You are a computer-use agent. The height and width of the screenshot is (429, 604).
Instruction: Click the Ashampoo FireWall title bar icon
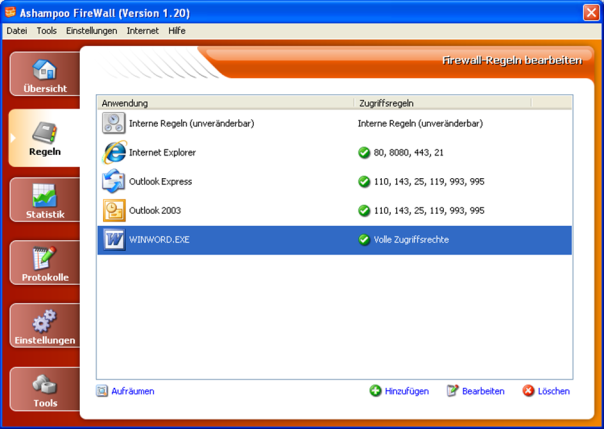pyautogui.click(x=10, y=12)
